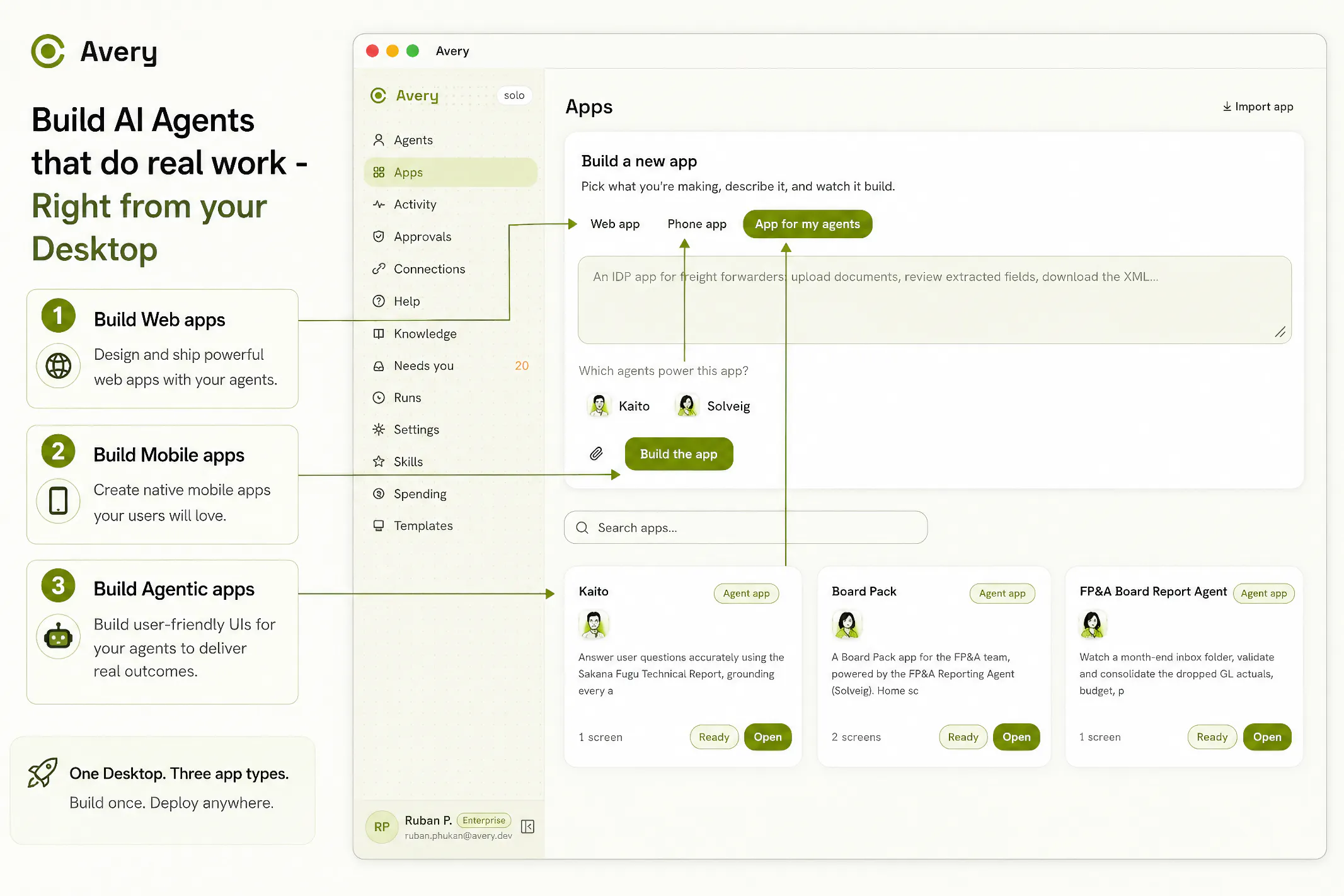Click the Needs you inbox icon
Image resolution: width=1344 pixels, height=896 pixels.
point(379,365)
